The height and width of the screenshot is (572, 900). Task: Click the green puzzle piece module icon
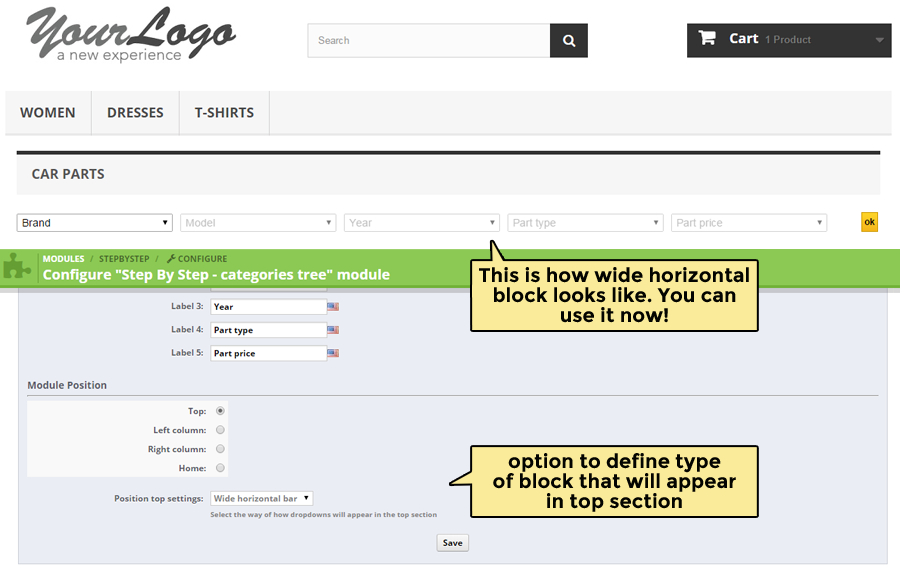(16, 266)
